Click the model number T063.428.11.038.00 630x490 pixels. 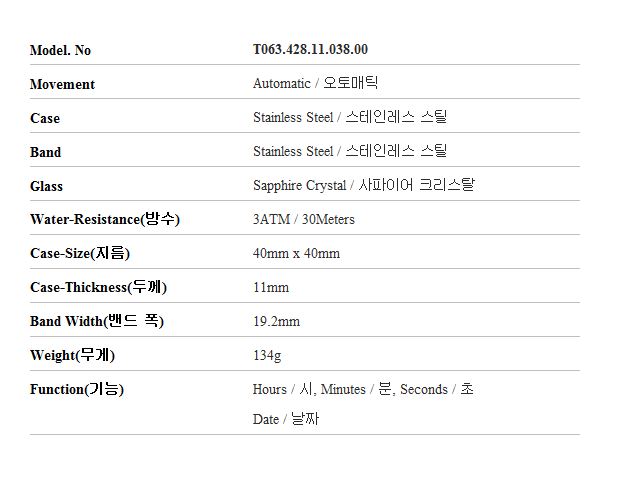point(310,49)
